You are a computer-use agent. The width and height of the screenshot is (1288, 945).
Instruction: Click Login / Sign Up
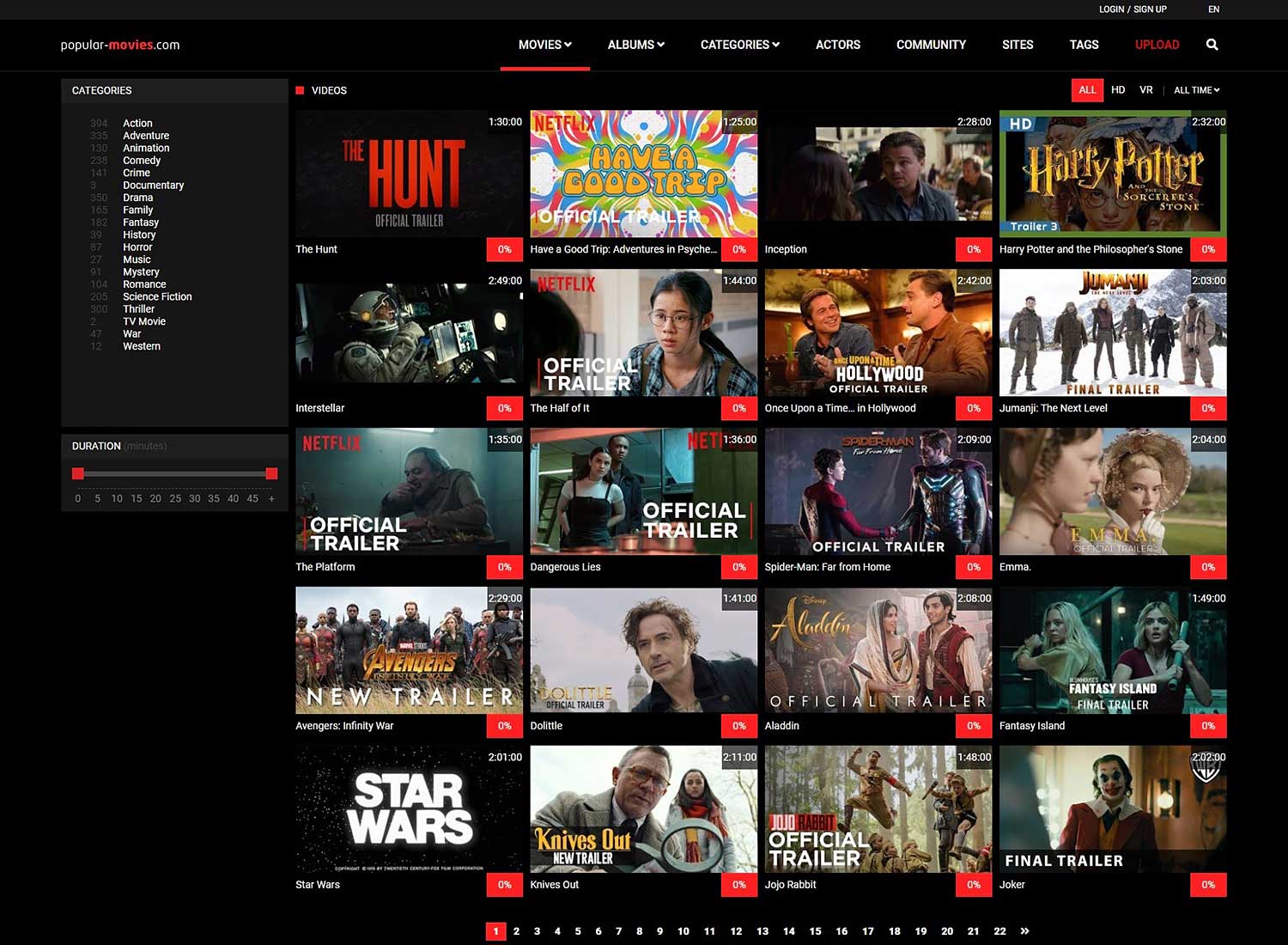[1133, 9]
